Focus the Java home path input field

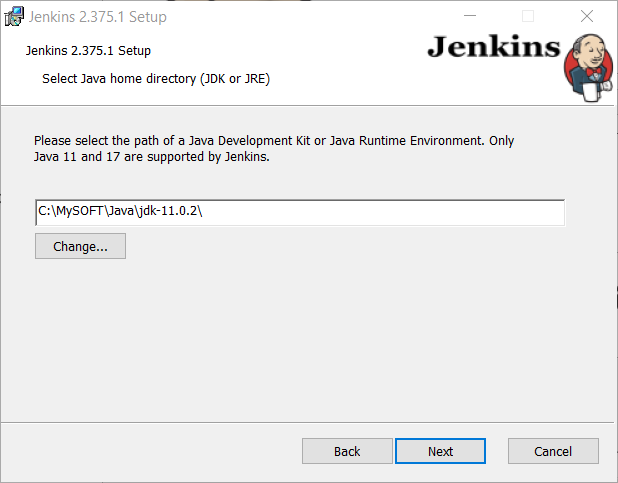point(300,213)
